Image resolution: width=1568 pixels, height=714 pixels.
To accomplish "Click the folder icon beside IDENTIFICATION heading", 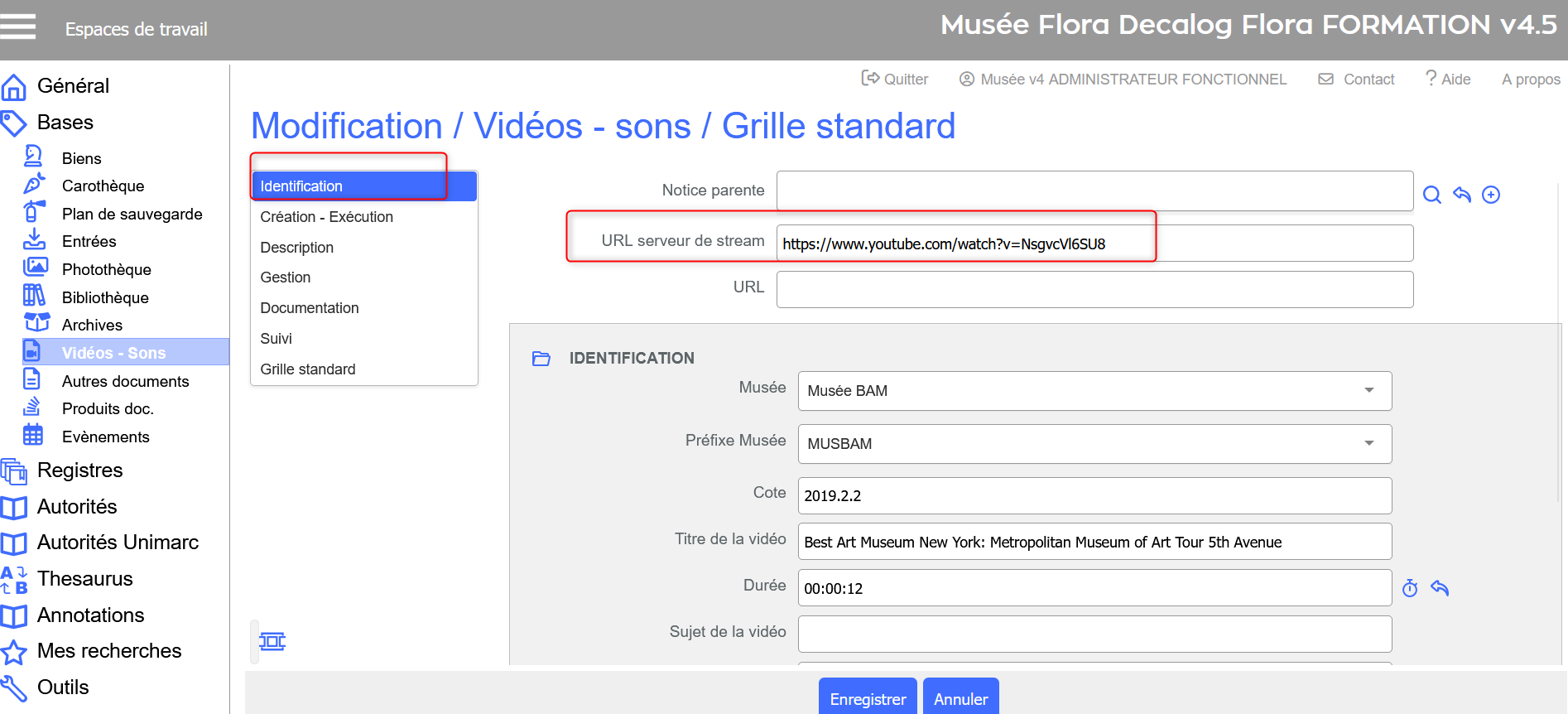I will click(x=541, y=359).
